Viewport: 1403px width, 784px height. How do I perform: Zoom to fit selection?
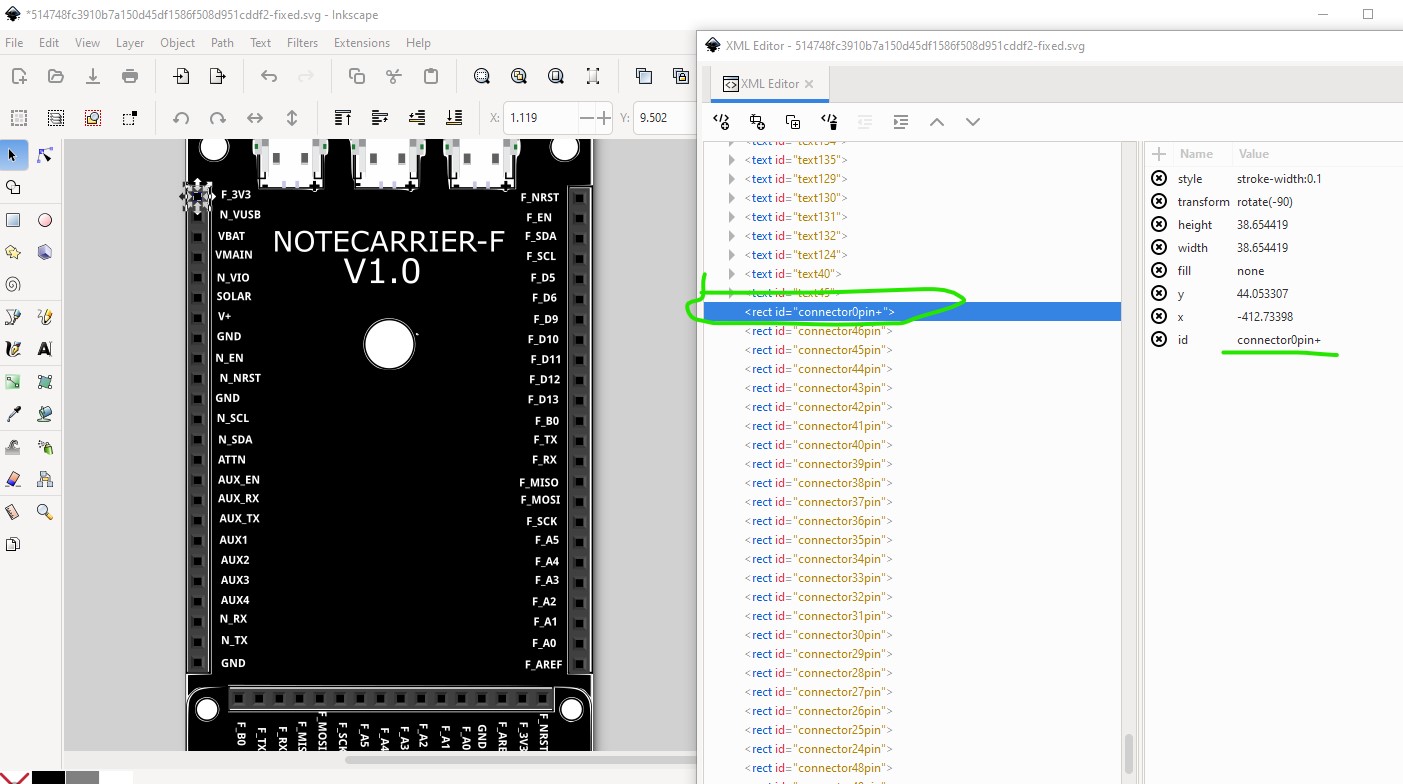(x=482, y=76)
